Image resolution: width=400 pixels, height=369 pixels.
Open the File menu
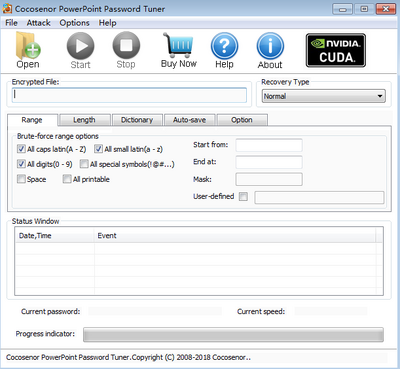(11, 23)
